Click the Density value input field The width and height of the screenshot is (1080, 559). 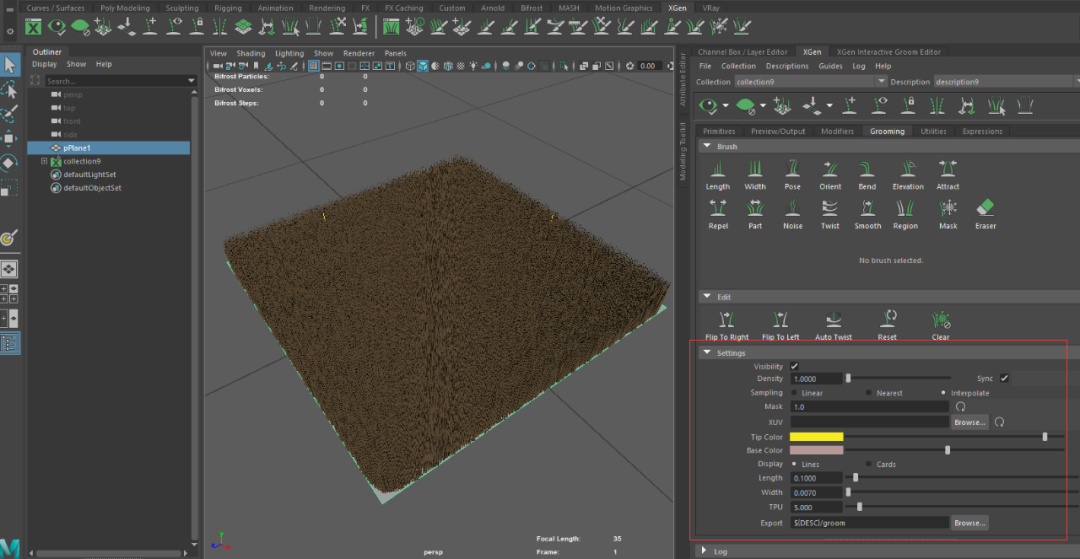(x=816, y=379)
